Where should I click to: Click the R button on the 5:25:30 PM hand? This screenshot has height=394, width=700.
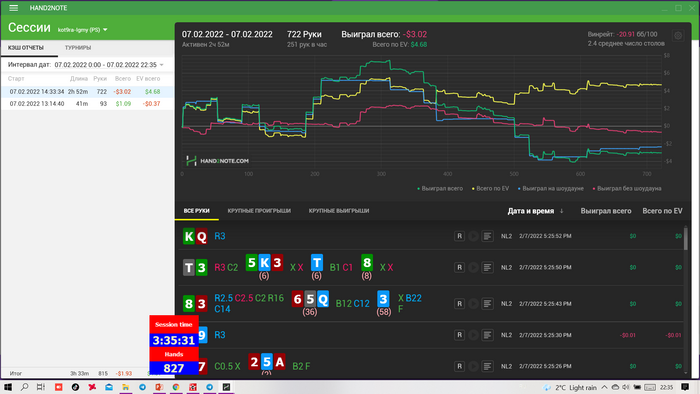[x=459, y=335]
